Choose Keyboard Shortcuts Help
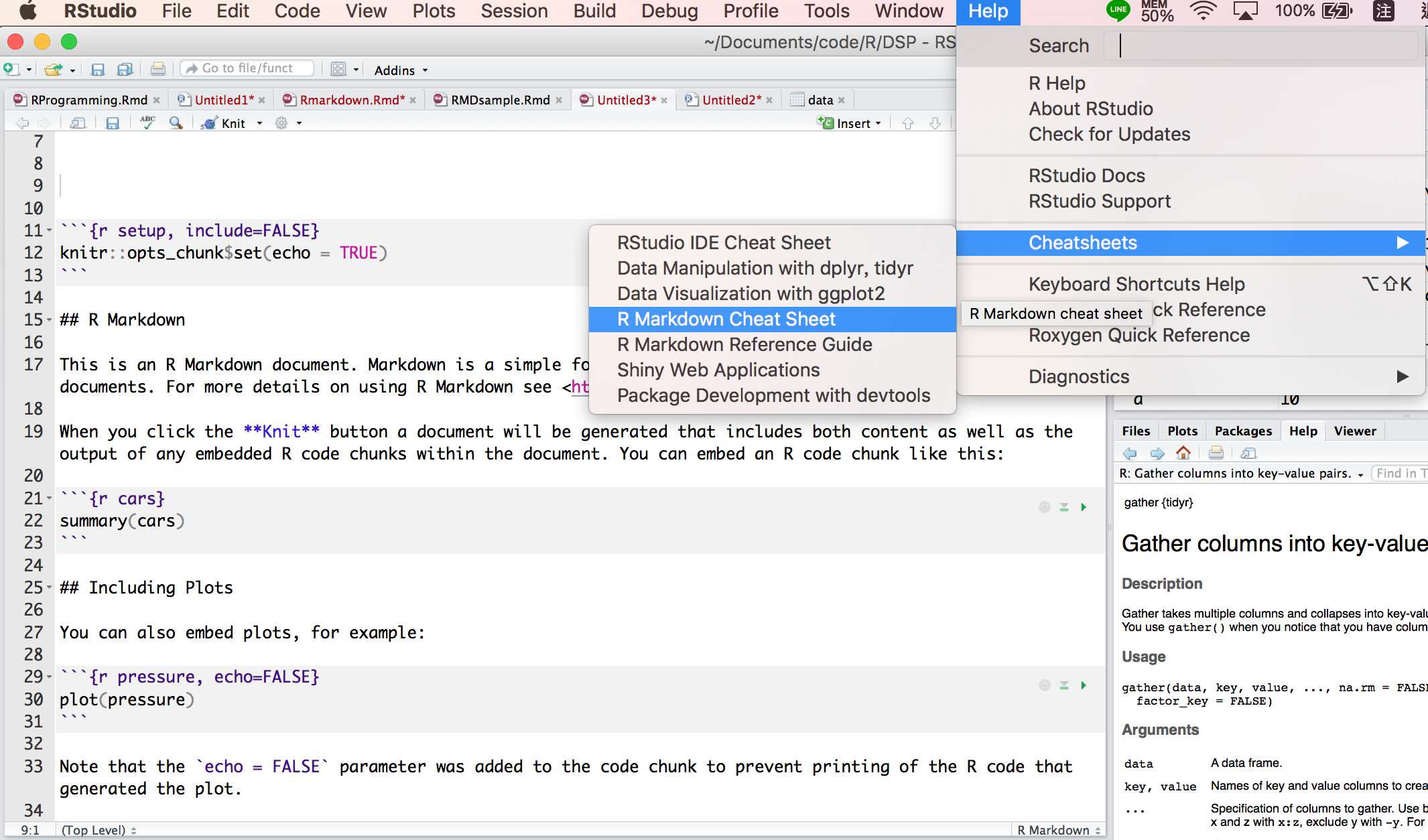 pyautogui.click(x=1190, y=284)
